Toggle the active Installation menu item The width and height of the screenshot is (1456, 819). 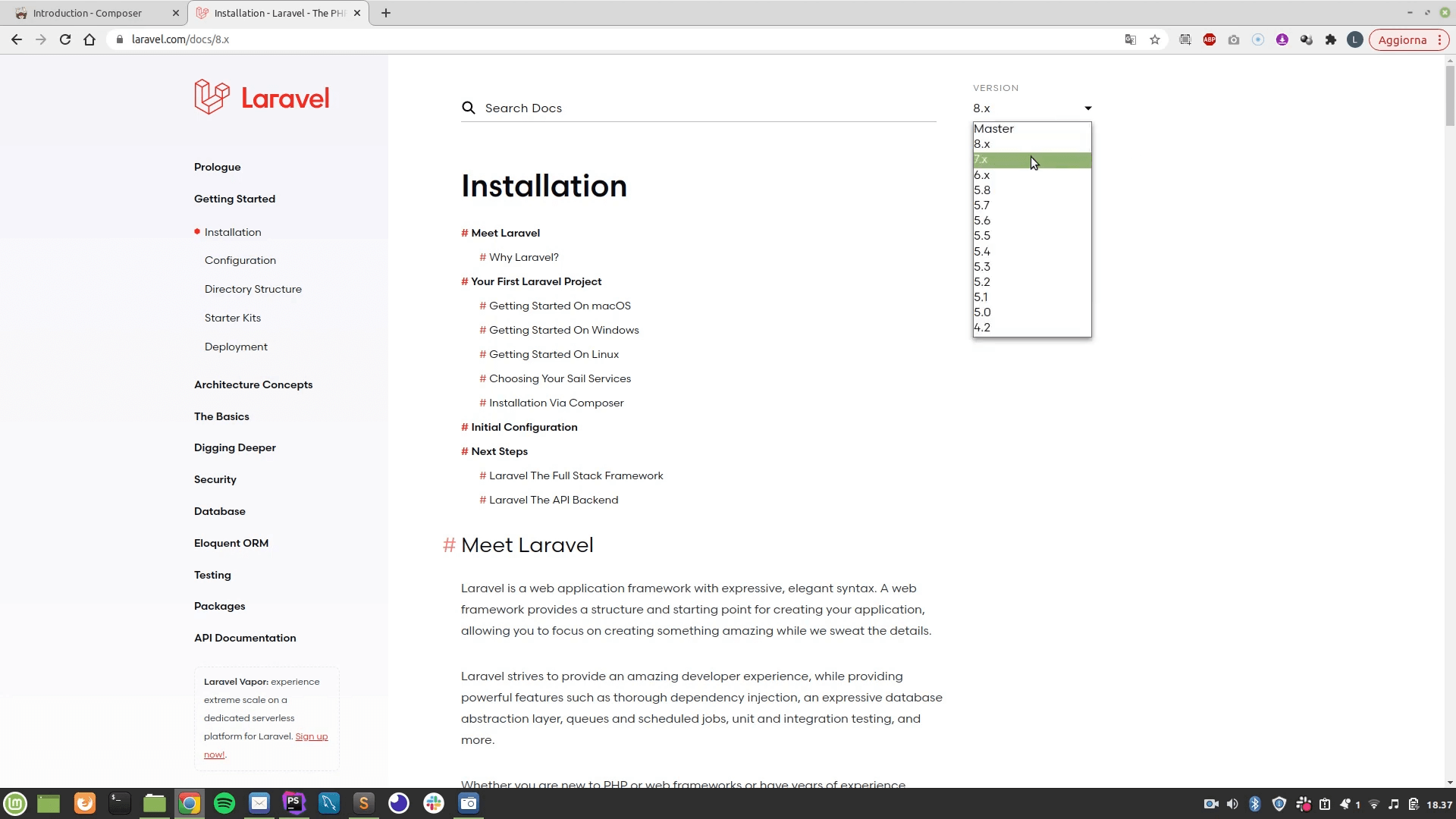[232, 231]
